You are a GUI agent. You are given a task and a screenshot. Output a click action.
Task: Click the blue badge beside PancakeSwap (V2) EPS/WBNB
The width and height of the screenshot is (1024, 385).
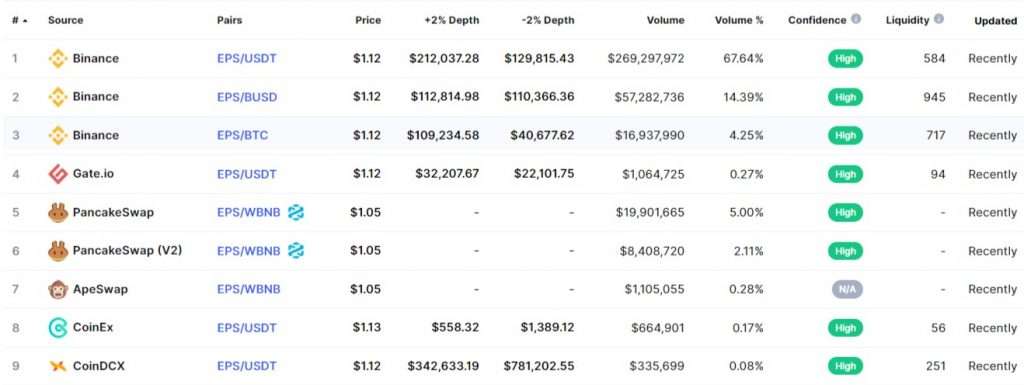[296, 251]
